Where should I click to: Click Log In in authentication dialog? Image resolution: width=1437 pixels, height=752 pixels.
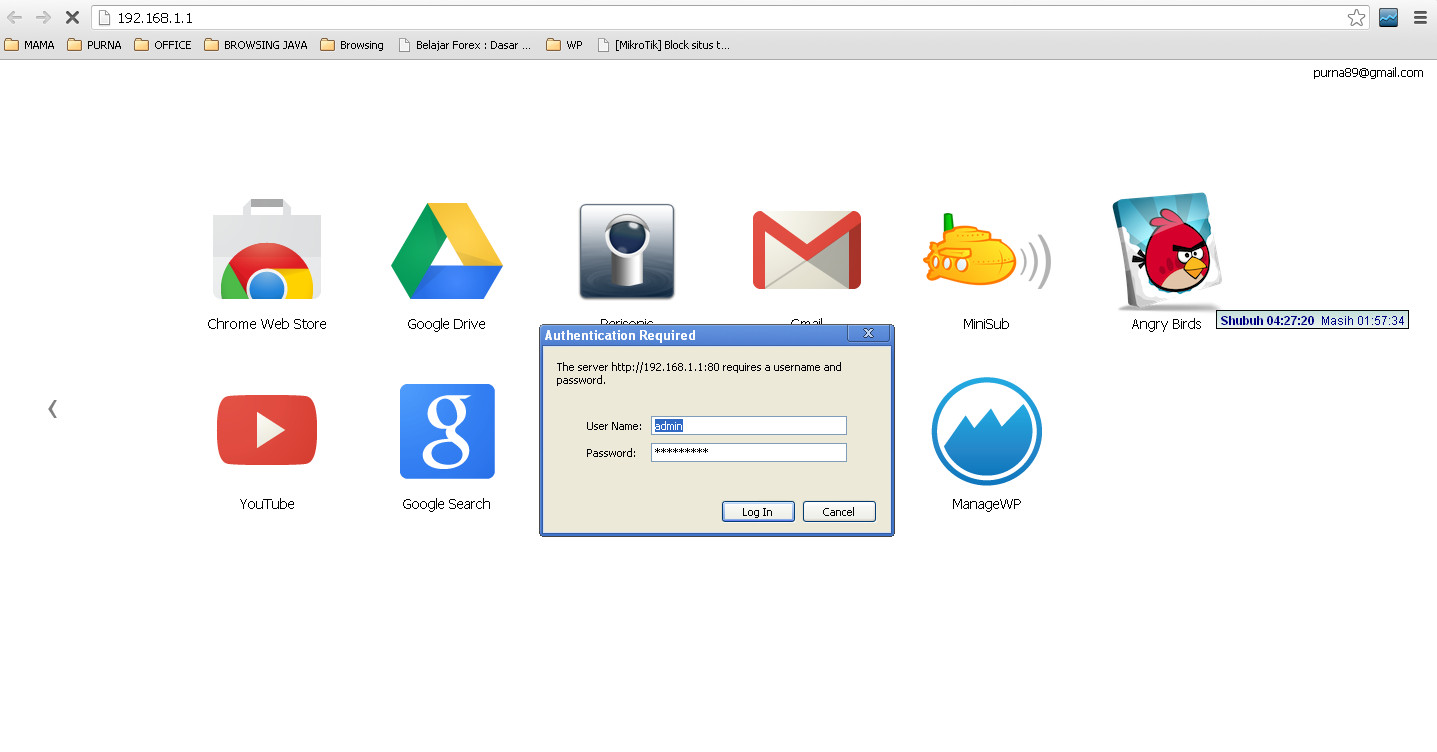758,511
